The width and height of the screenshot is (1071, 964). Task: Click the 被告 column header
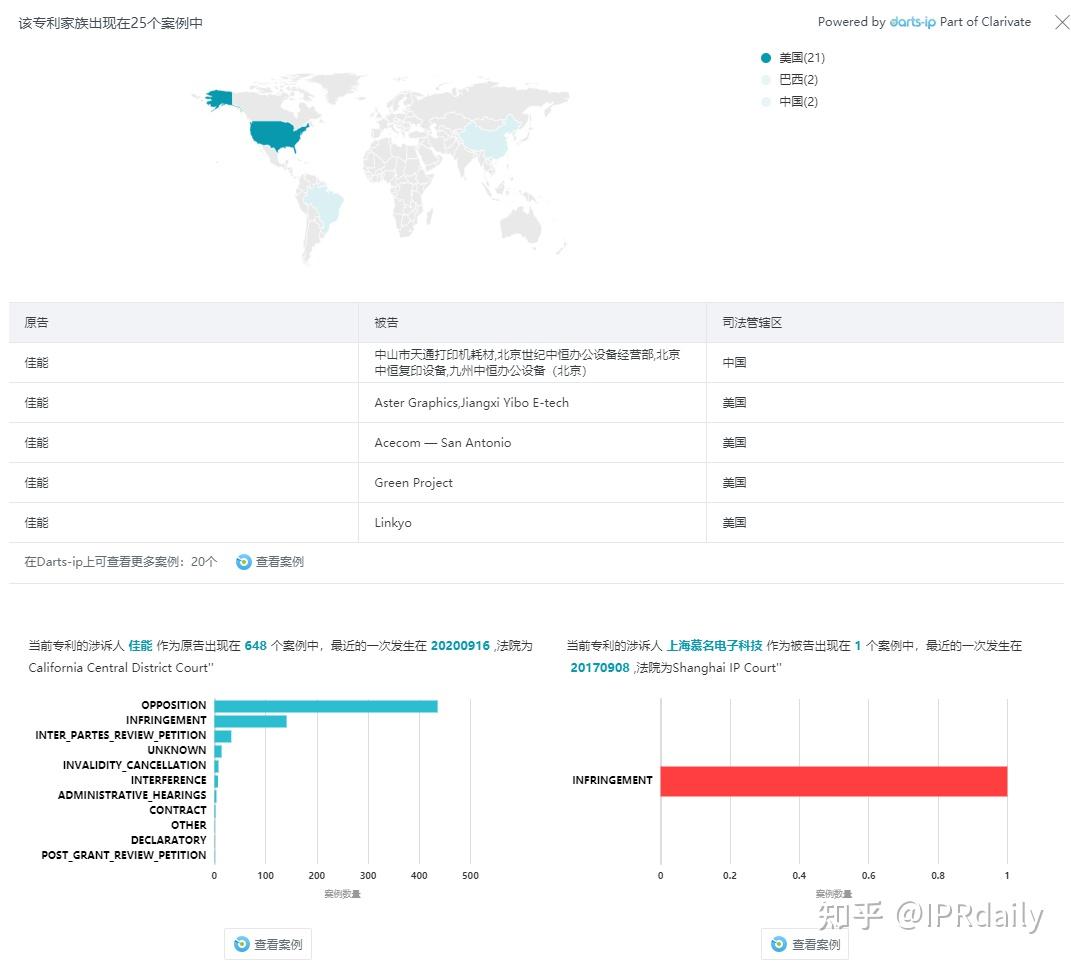click(x=386, y=322)
